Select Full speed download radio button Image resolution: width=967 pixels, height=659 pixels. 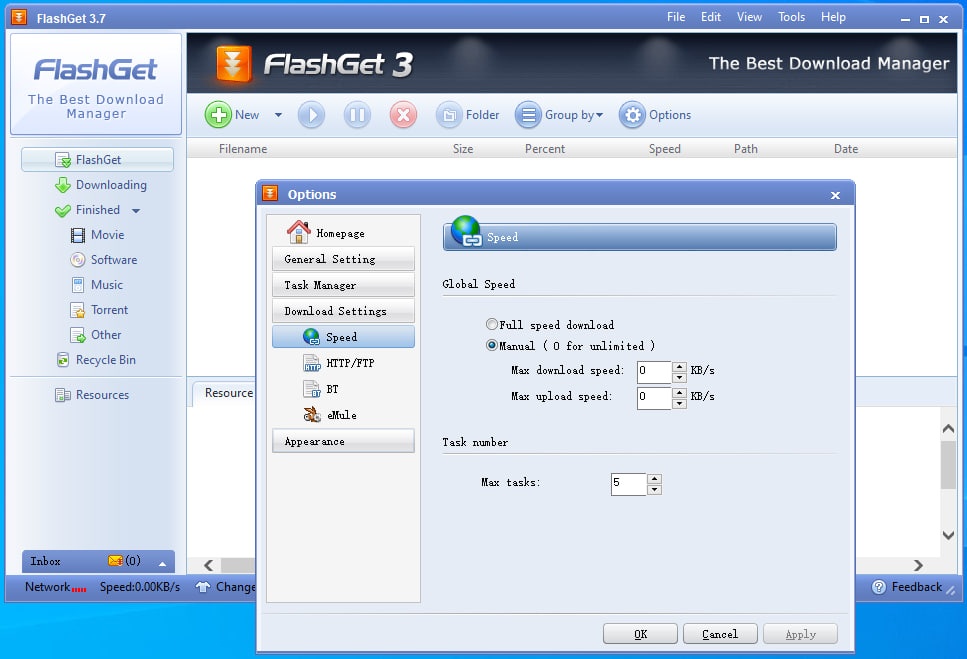492,324
